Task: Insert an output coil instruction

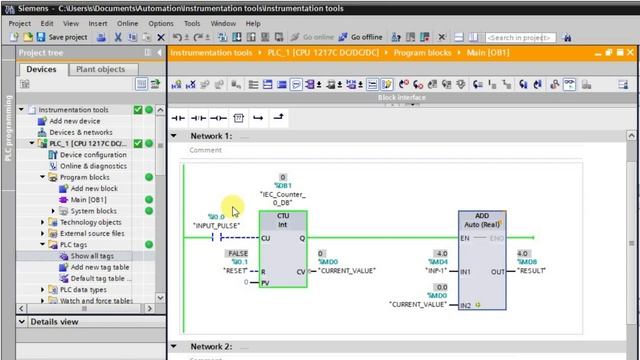Action: point(218,118)
